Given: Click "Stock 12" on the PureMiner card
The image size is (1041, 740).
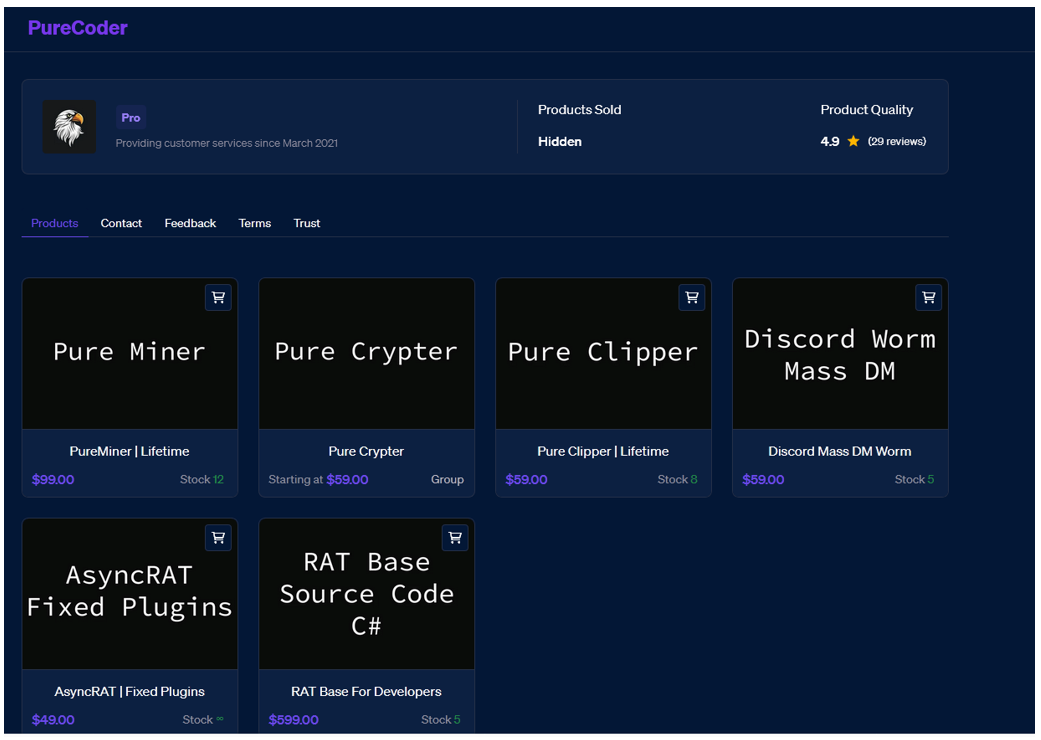Looking at the screenshot, I should 202,479.
